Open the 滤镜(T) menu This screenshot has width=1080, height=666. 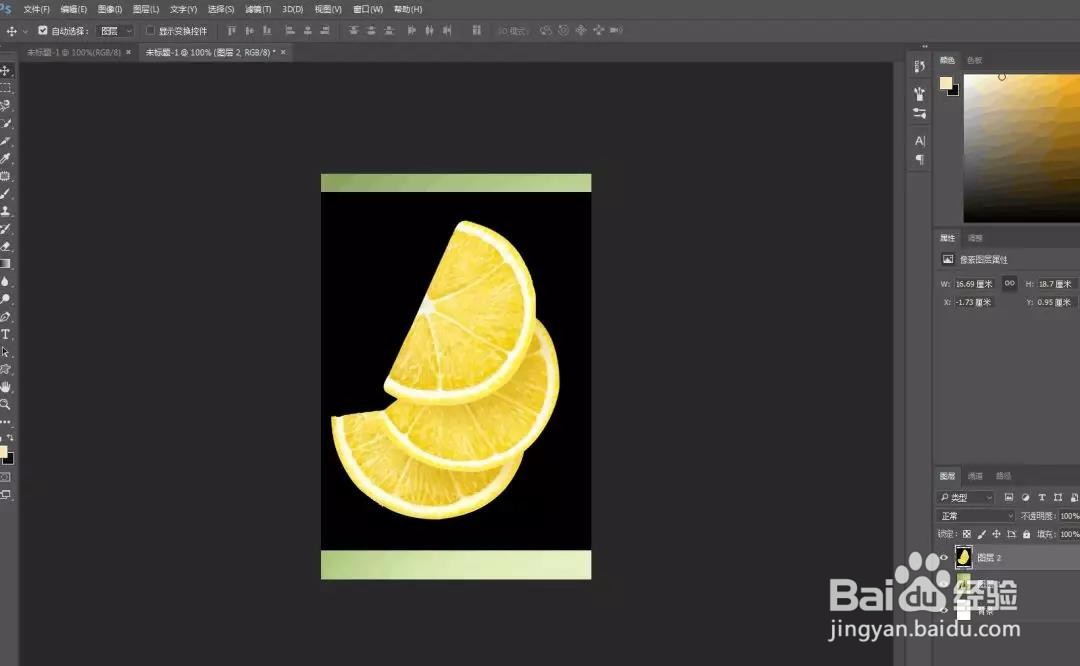(258, 10)
